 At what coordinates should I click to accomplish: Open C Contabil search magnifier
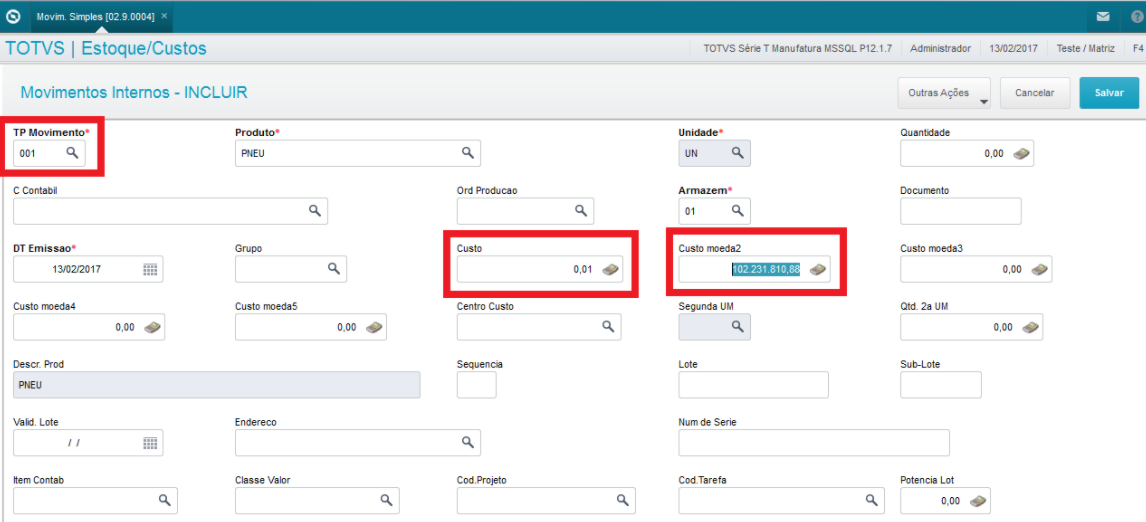314,211
